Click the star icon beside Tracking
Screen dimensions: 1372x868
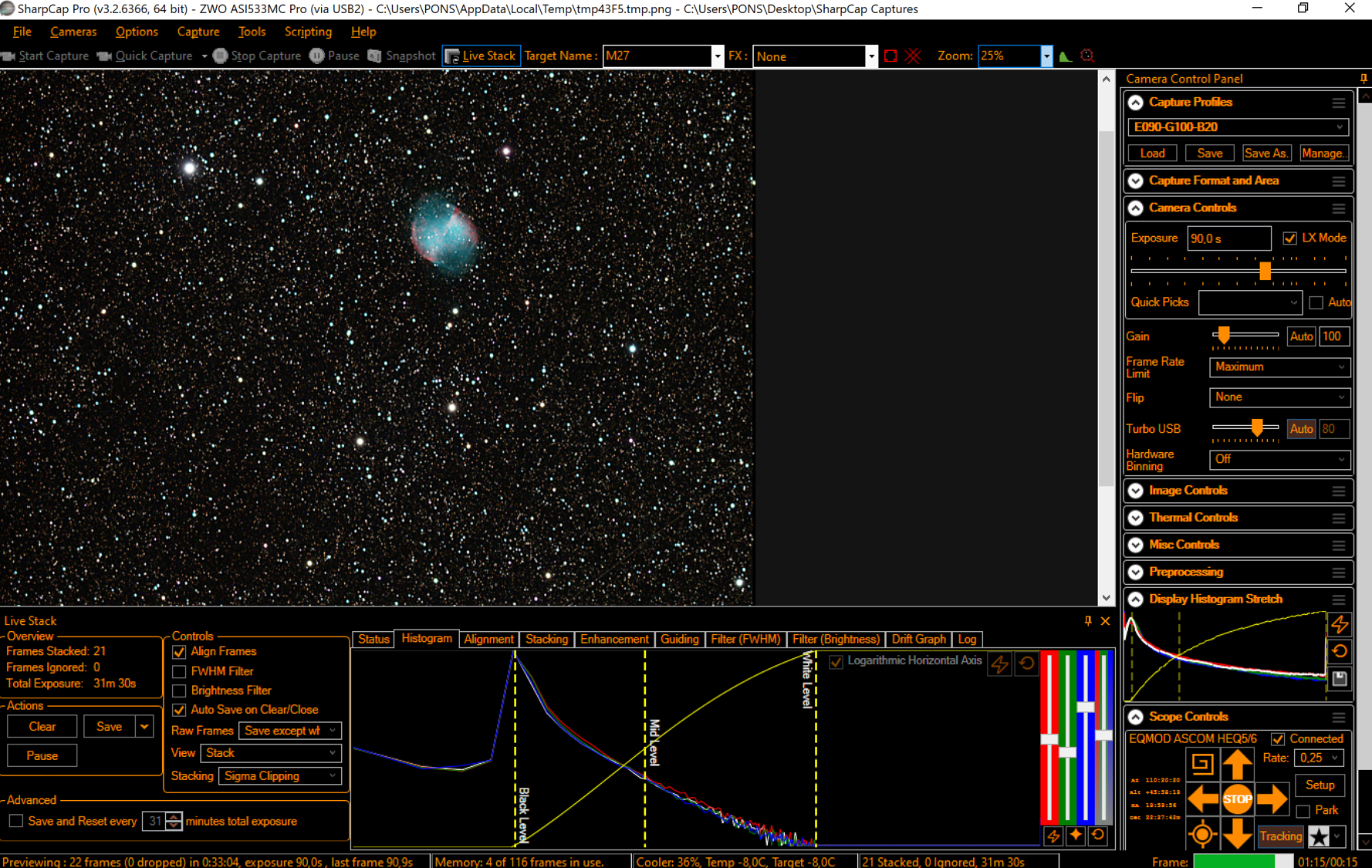[1319, 836]
